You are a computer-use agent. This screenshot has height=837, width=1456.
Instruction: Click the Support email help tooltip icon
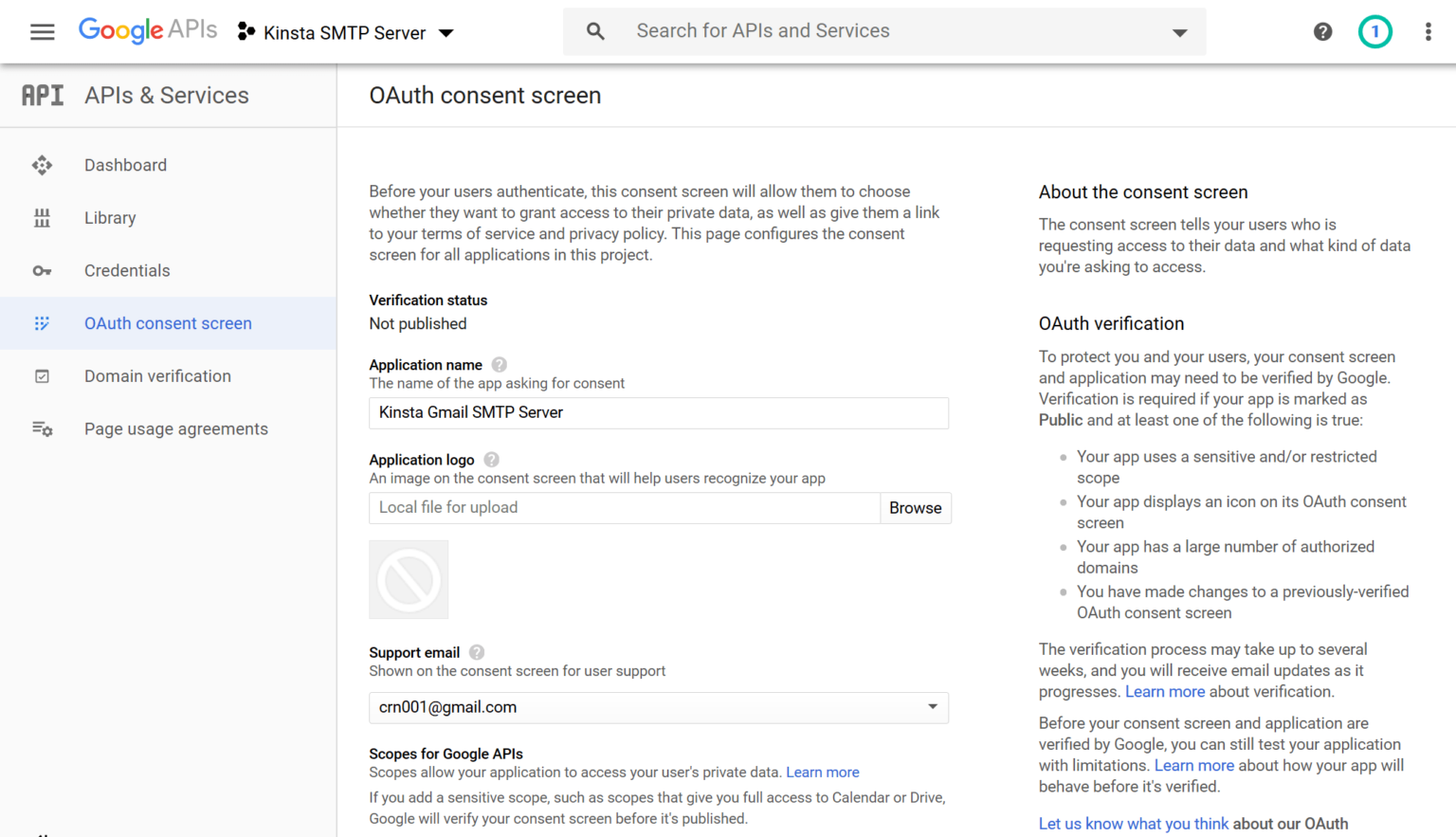pyautogui.click(x=476, y=652)
